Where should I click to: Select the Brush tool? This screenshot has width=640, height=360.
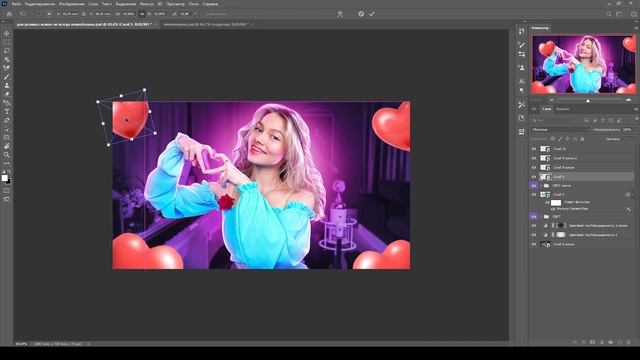tap(7, 77)
